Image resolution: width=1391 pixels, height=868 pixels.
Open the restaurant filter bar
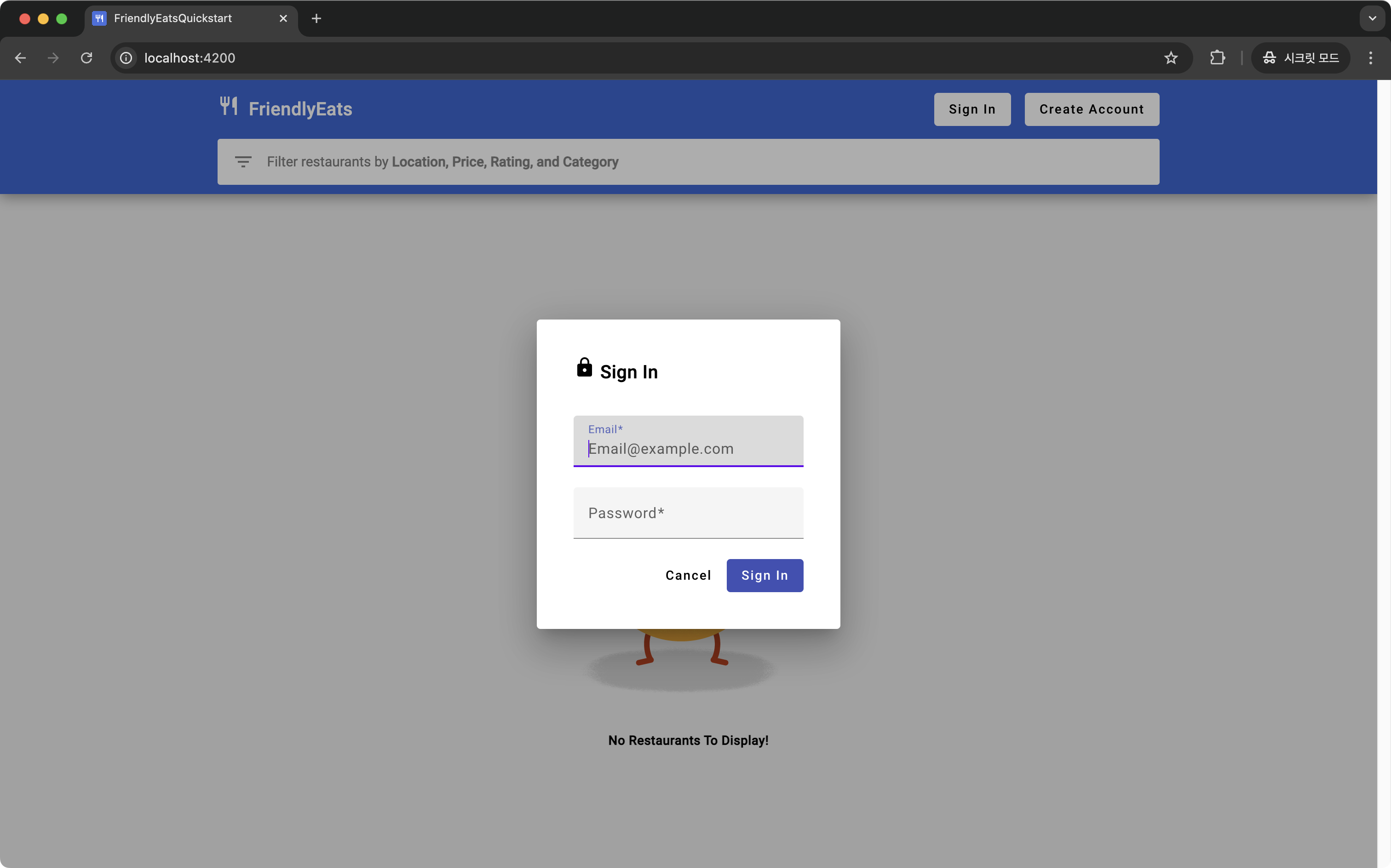tap(688, 162)
